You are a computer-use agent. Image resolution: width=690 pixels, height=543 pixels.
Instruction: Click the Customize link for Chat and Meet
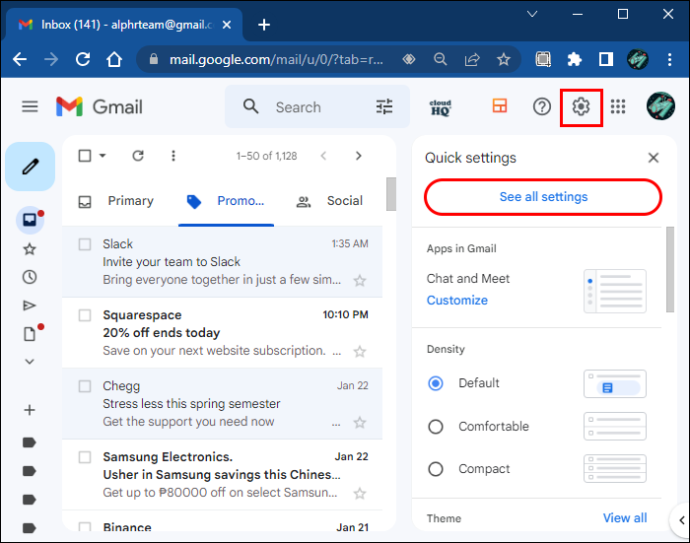click(457, 300)
